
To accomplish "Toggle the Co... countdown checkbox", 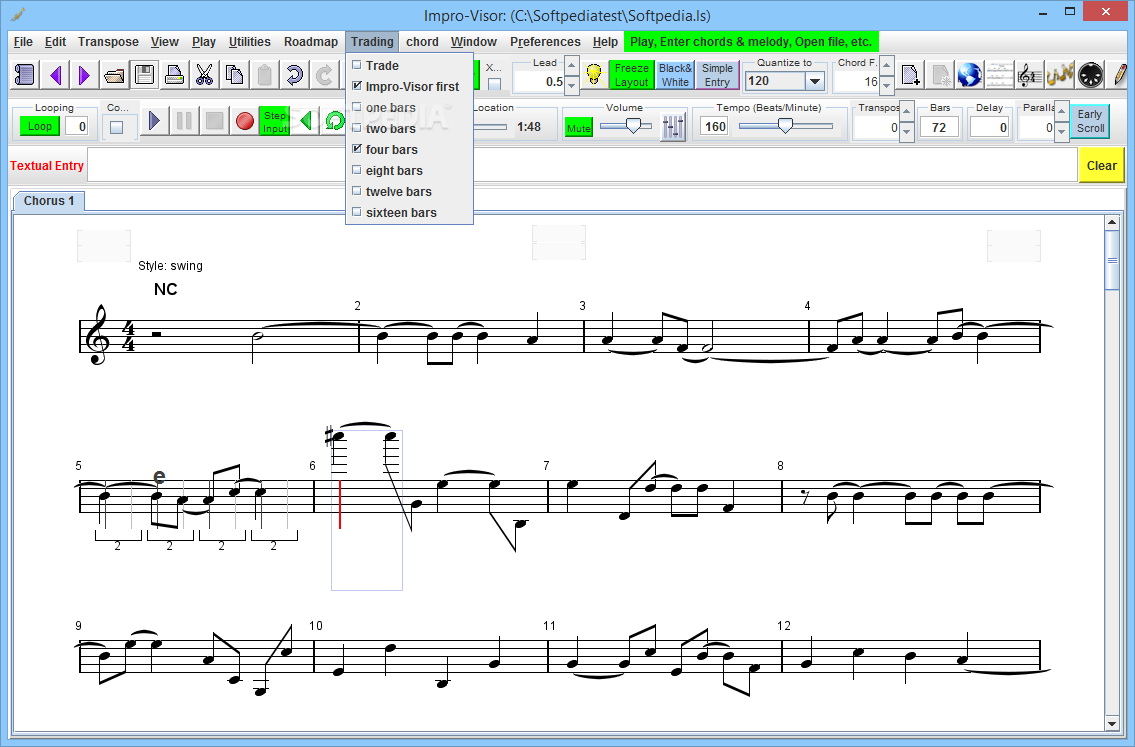I will coord(117,127).
